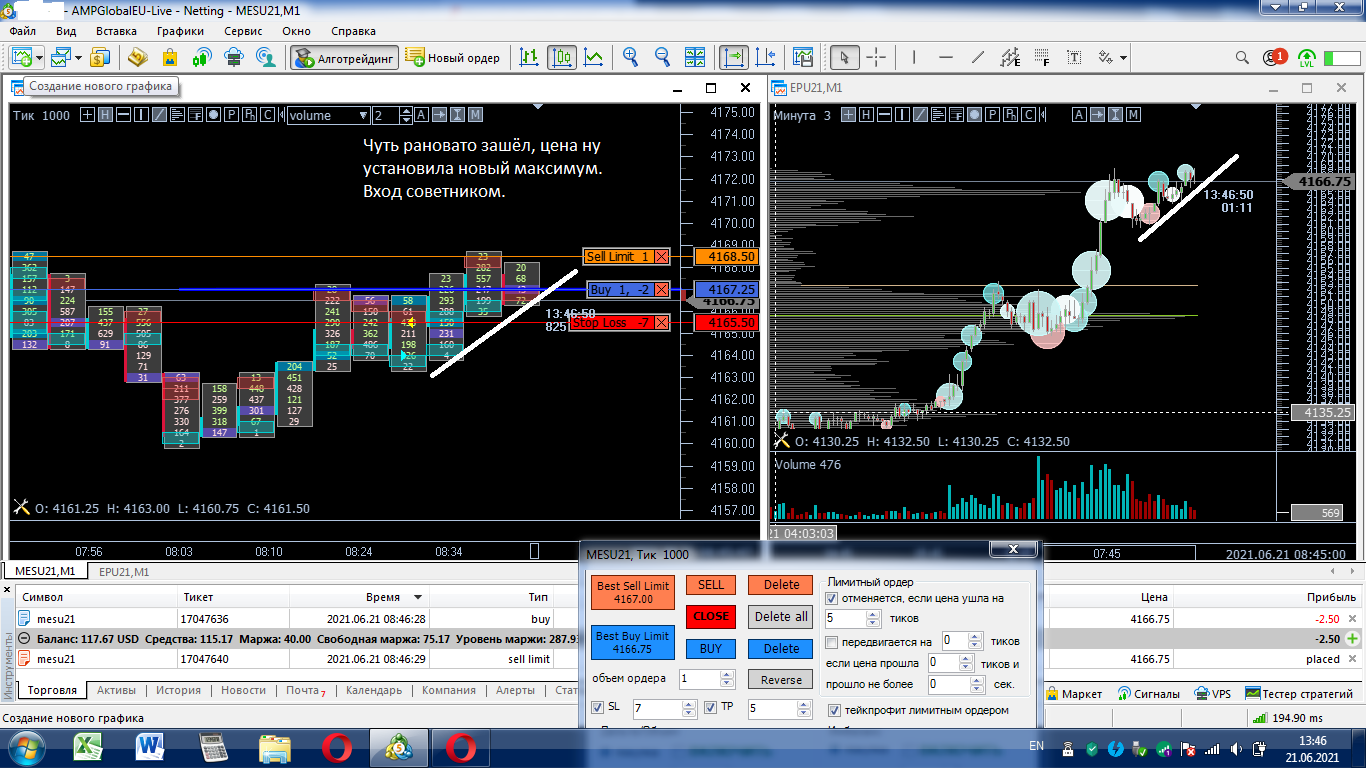Open the Тестер стратегий tab
Image resolution: width=1366 pixels, height=768 pixels.
1299,693
